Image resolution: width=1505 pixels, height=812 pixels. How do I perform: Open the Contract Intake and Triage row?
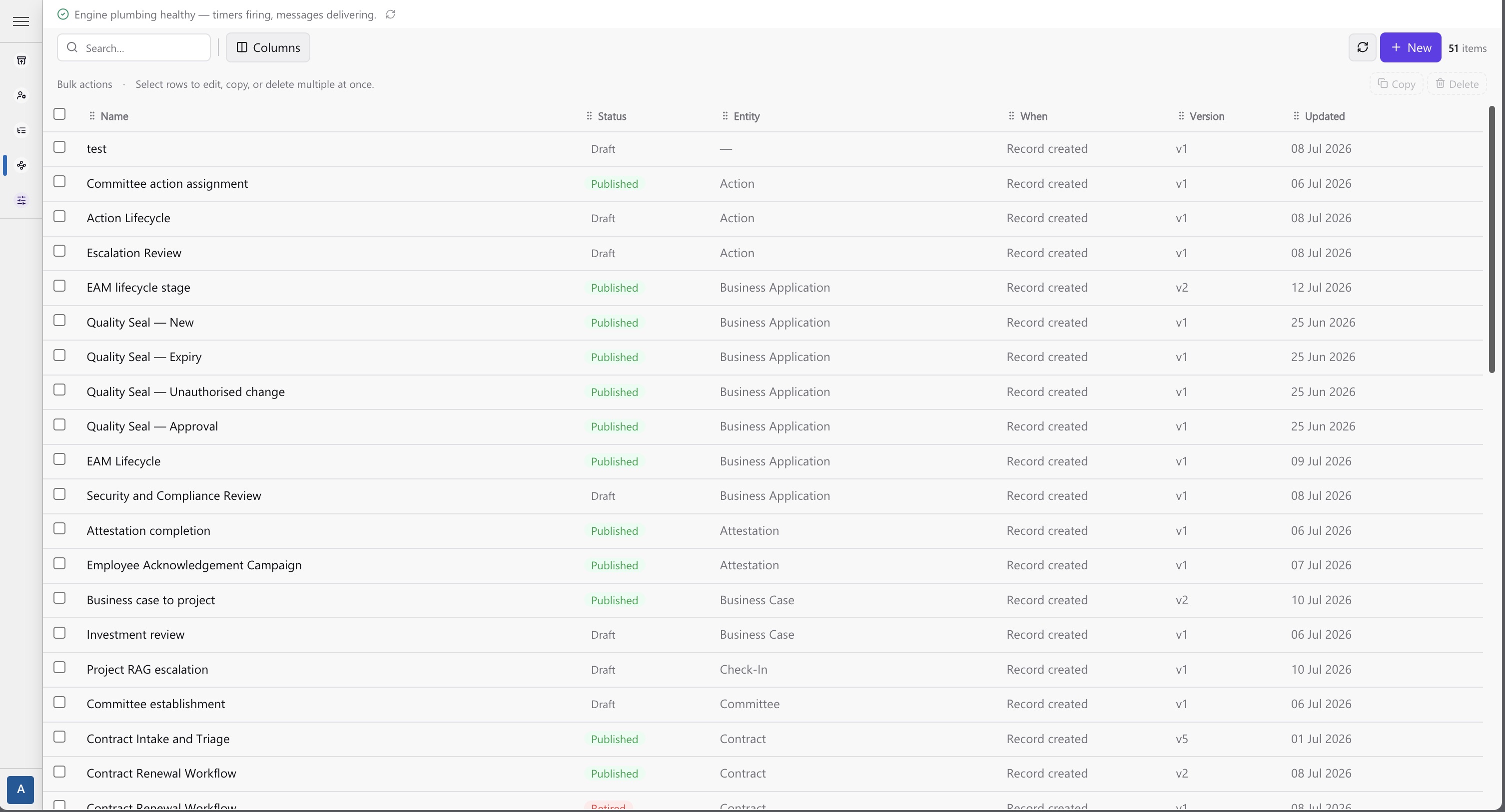762,739
